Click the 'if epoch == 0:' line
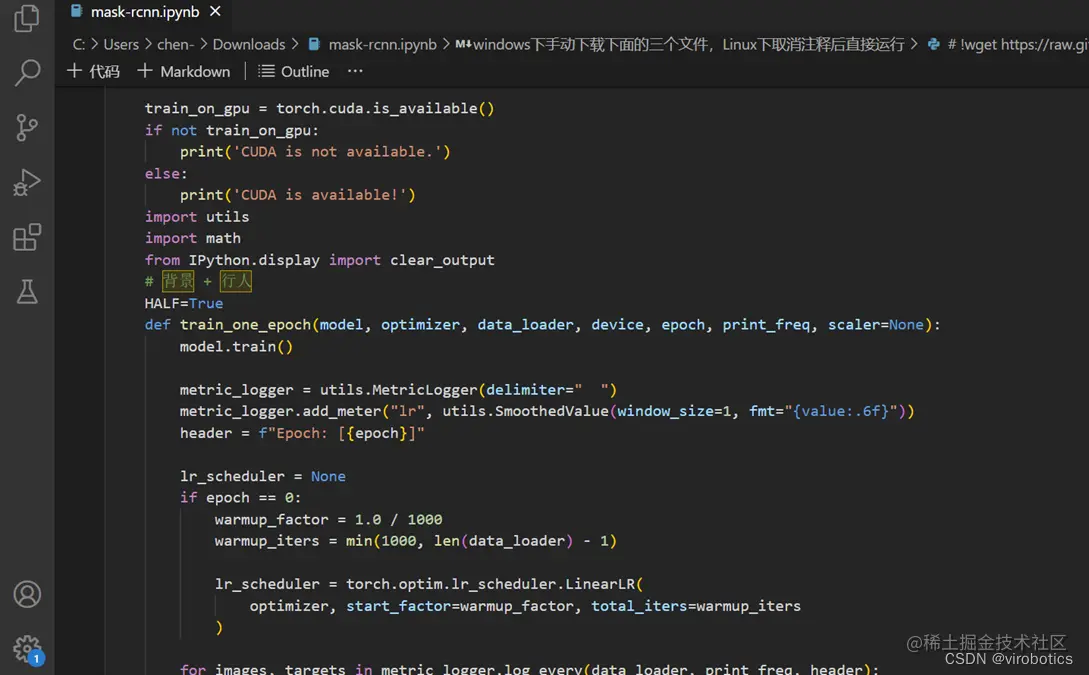The width and height of the screenshot is (1089, 675). [240, 498]
